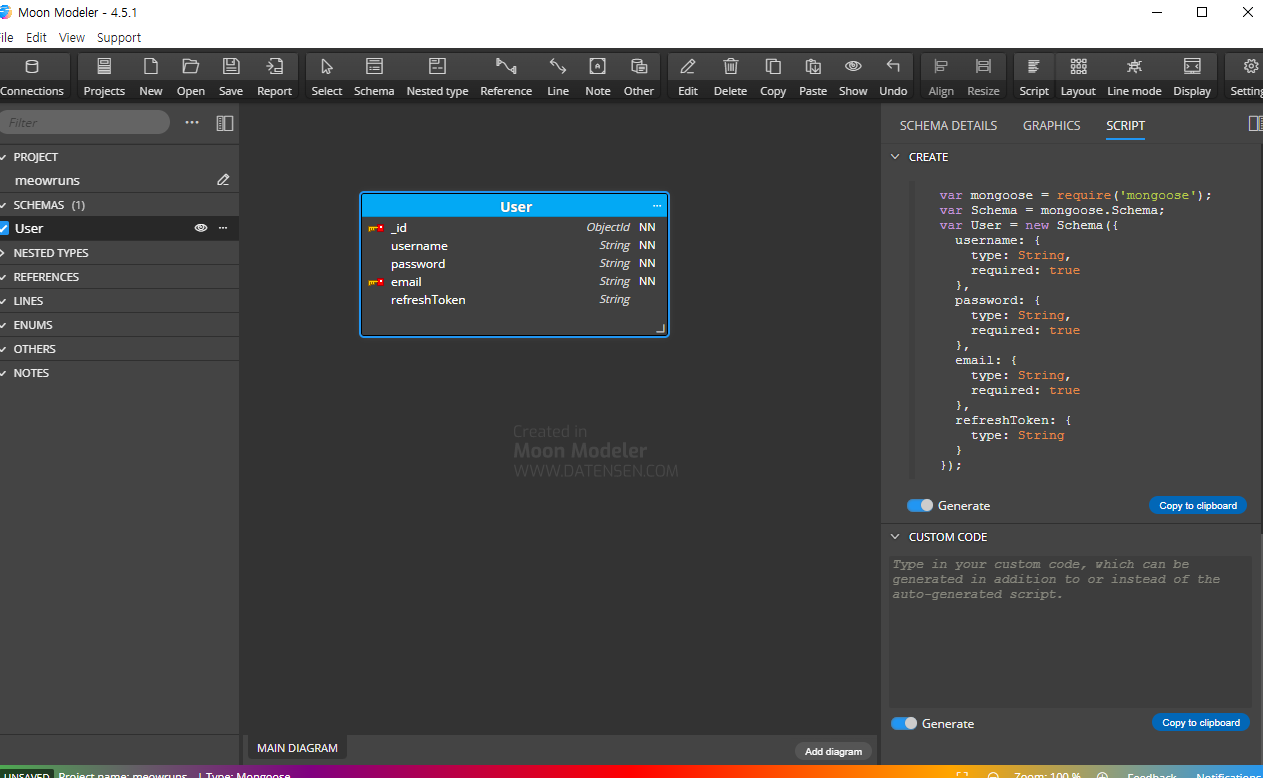Add a new Schema tool

[x=374, y=77]
